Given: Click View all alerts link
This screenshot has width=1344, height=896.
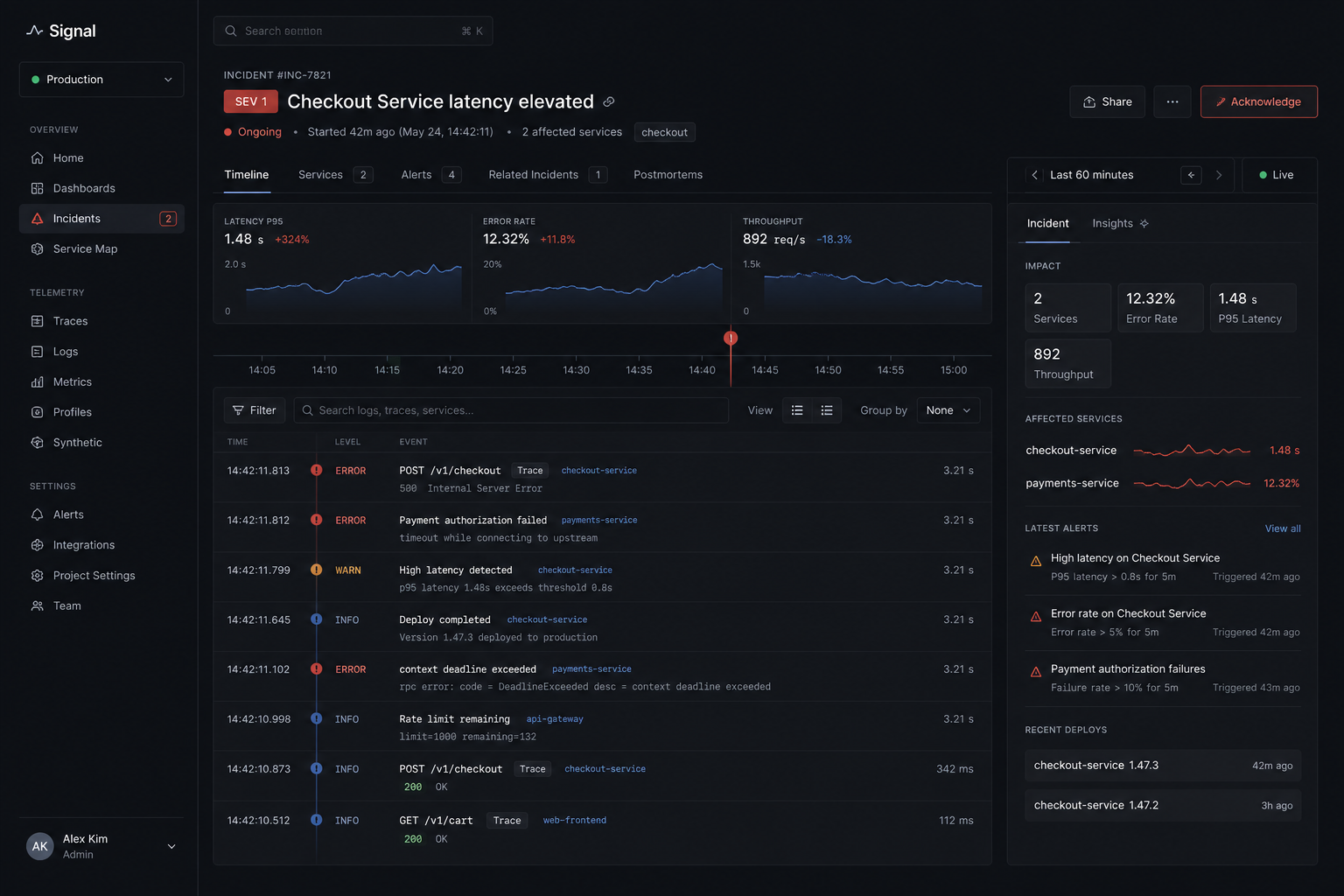Looking at the screenshot, I should pyautogui.click(x=1283, y=528).
